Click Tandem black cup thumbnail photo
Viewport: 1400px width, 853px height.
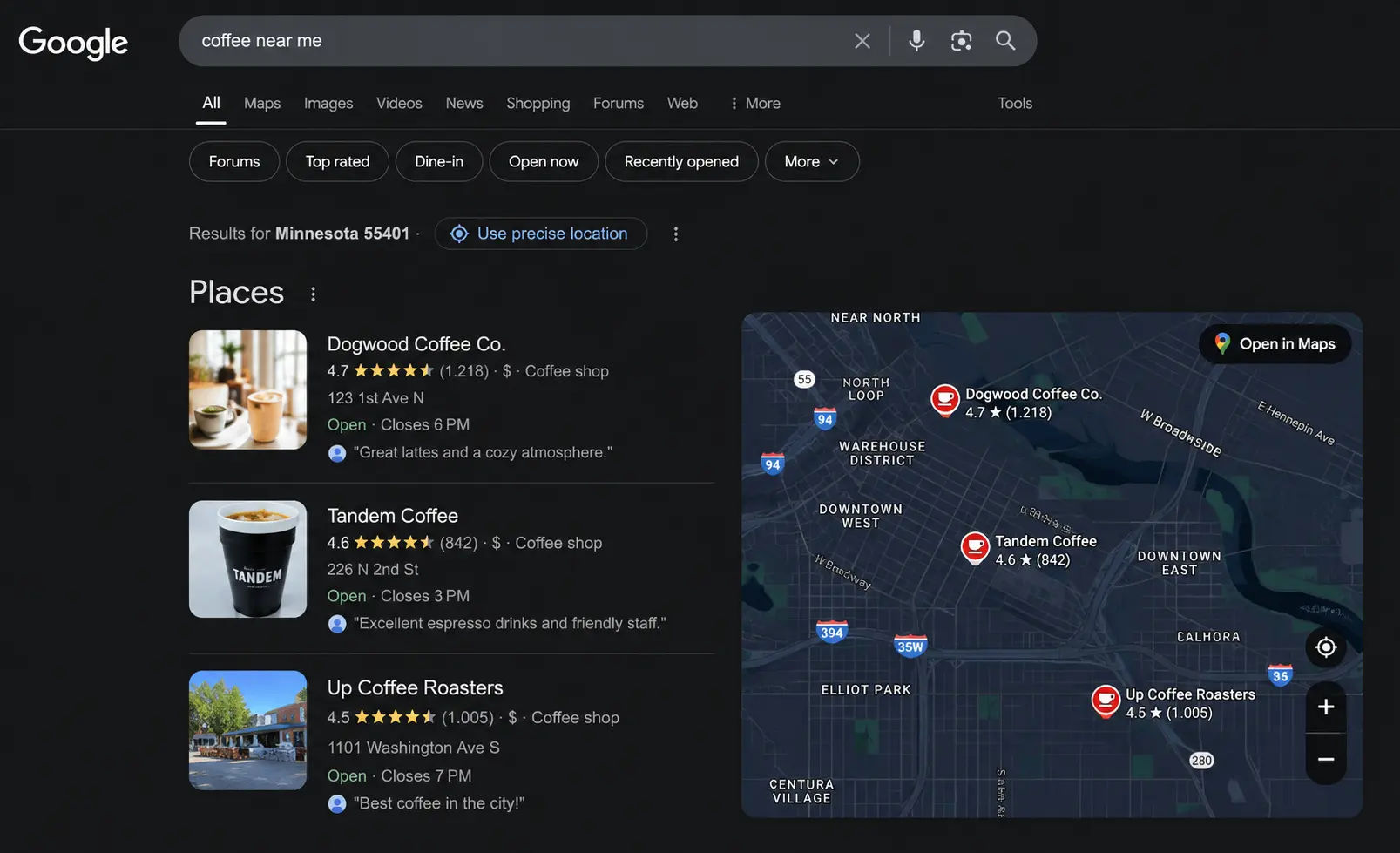point(248,559)
